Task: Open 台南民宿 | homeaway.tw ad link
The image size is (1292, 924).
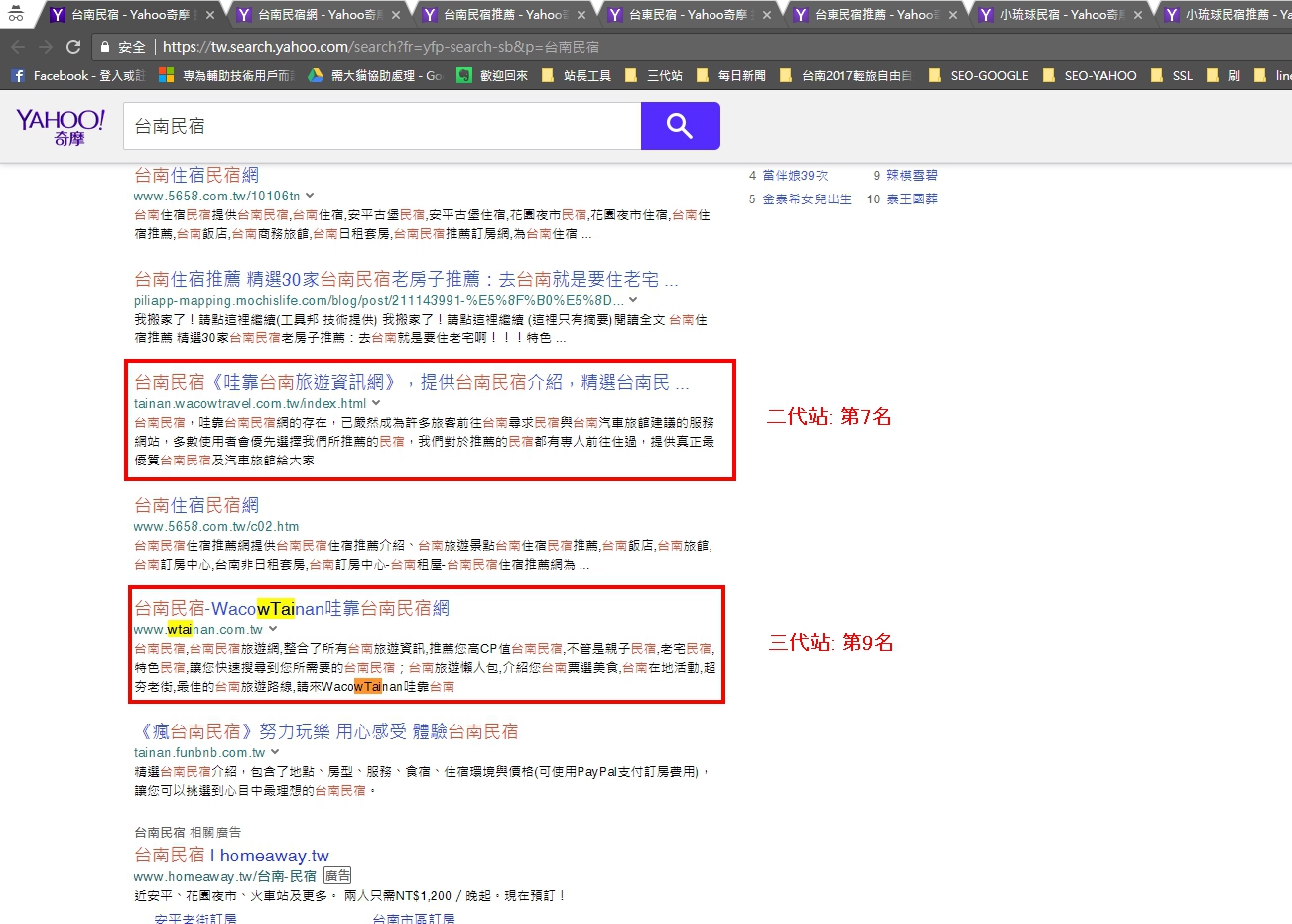Action: [x=231, y=856]
